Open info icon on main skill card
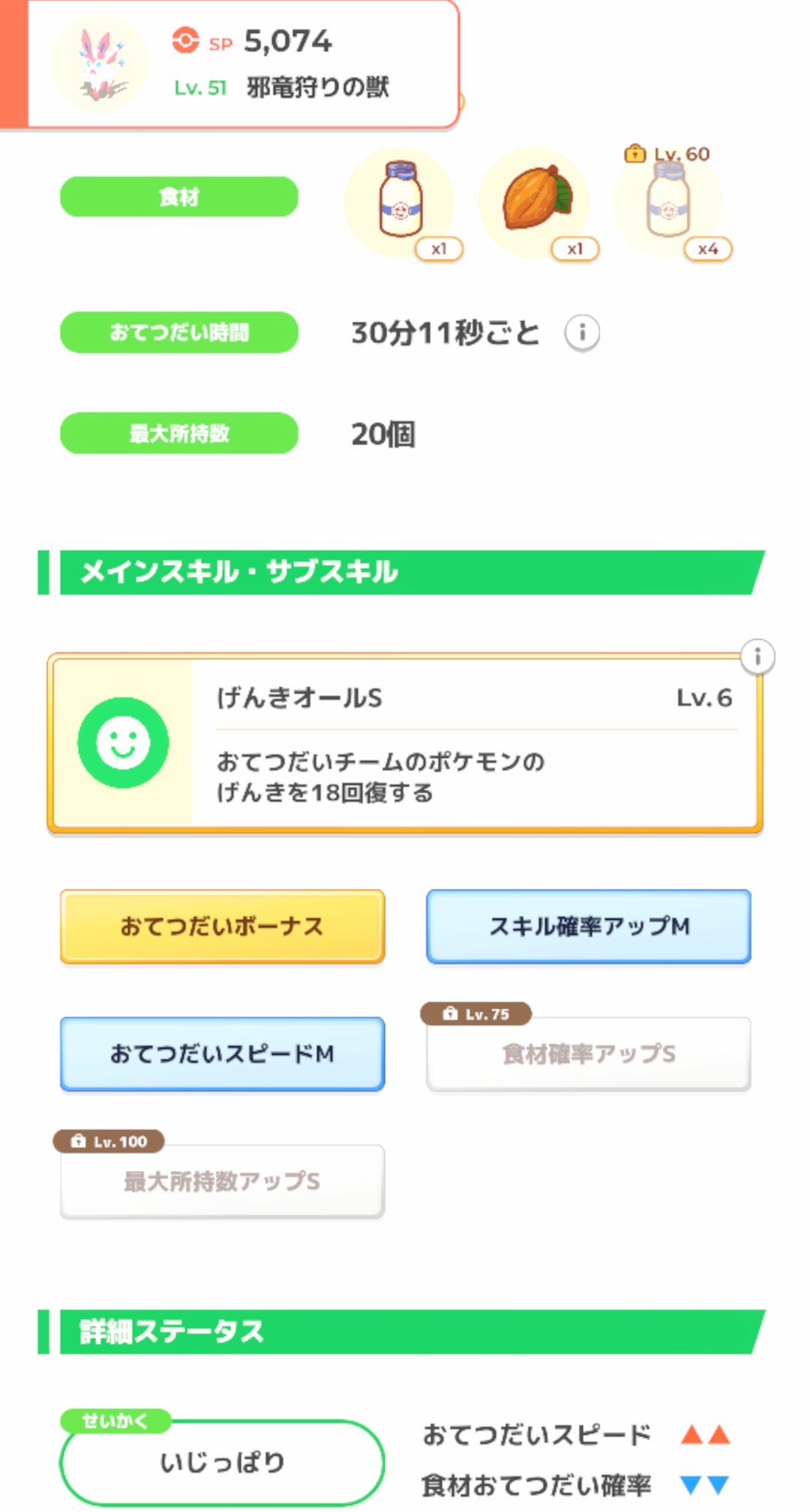This screenshot has height=1512, width=810. point(757,657)
